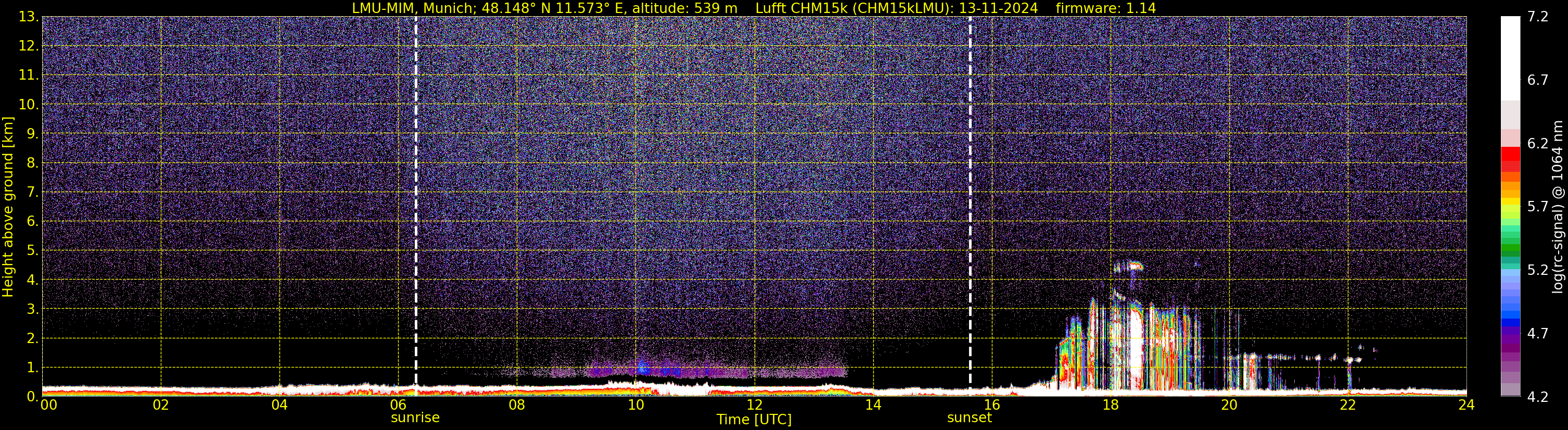Image resolution: width=1568 pixels, height=430 pixels.
Task: Click the "14" time tick label
Action: click(873, 406)
